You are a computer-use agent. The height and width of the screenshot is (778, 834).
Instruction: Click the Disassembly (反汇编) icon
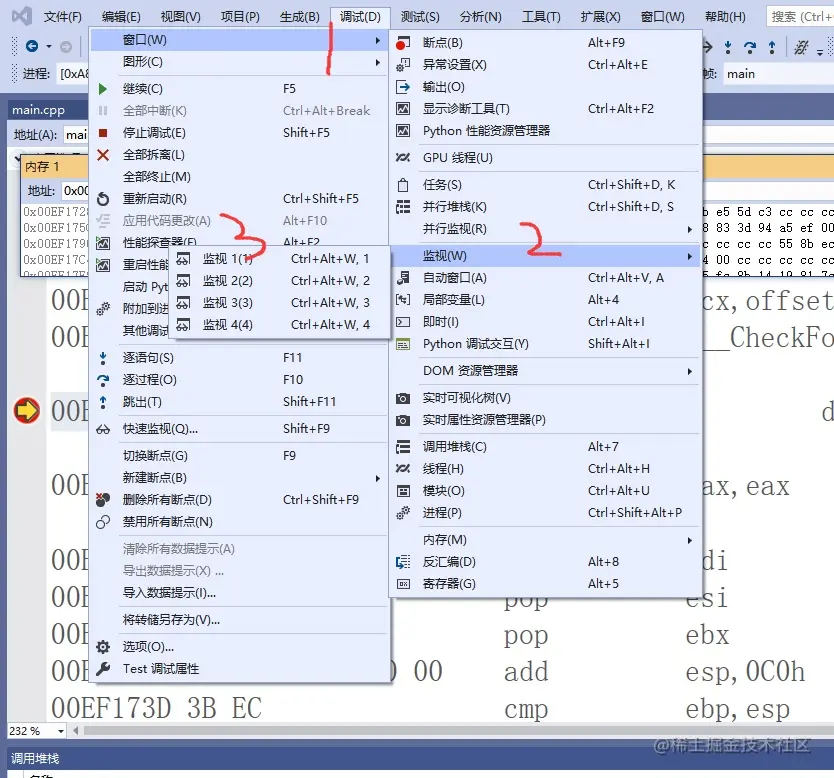[403, 562]
